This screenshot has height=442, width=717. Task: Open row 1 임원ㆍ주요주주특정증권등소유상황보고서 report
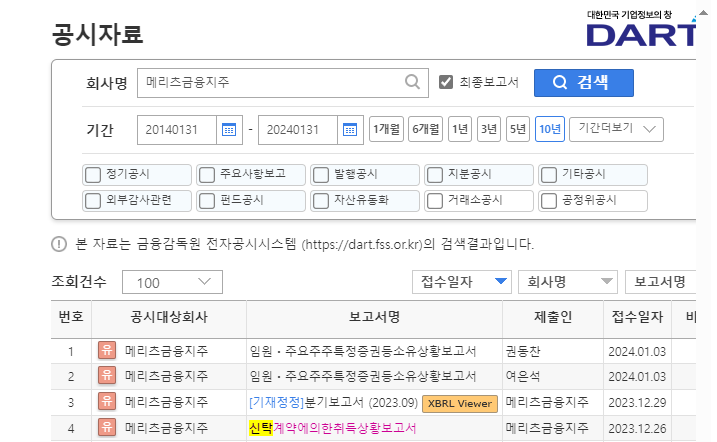pyautogui.click(x=363, y=351)
